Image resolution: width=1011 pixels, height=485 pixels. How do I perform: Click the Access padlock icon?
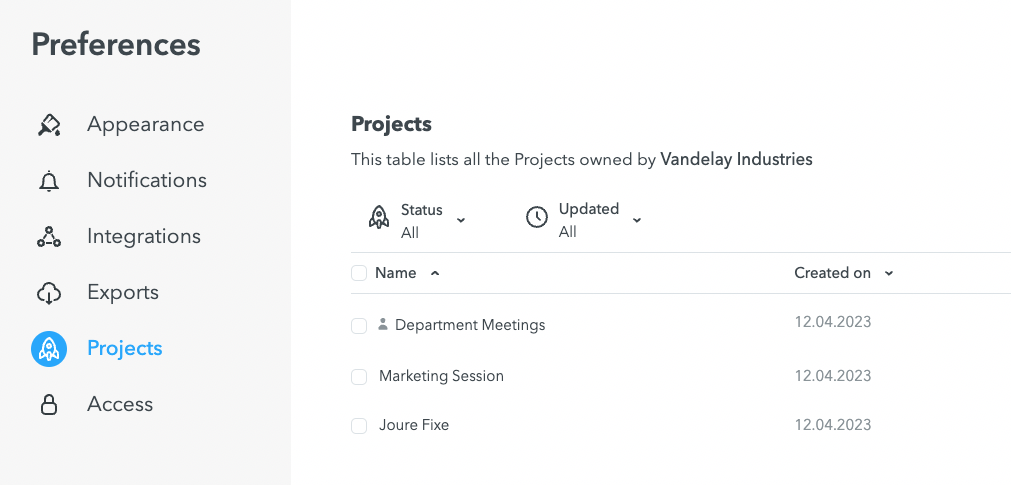(x=49, y=405)
